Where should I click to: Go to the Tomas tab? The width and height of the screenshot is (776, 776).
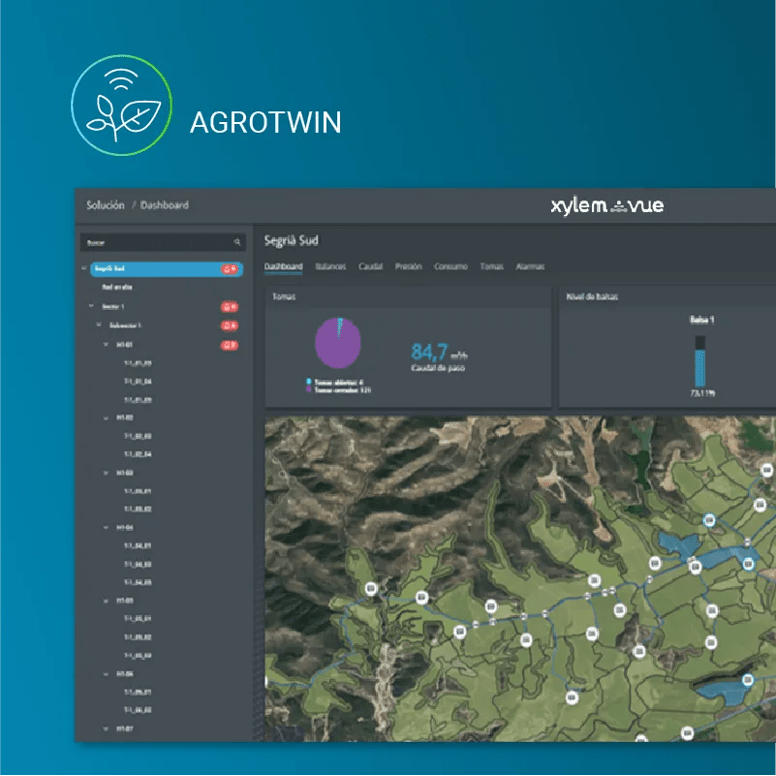coord(491,267)
